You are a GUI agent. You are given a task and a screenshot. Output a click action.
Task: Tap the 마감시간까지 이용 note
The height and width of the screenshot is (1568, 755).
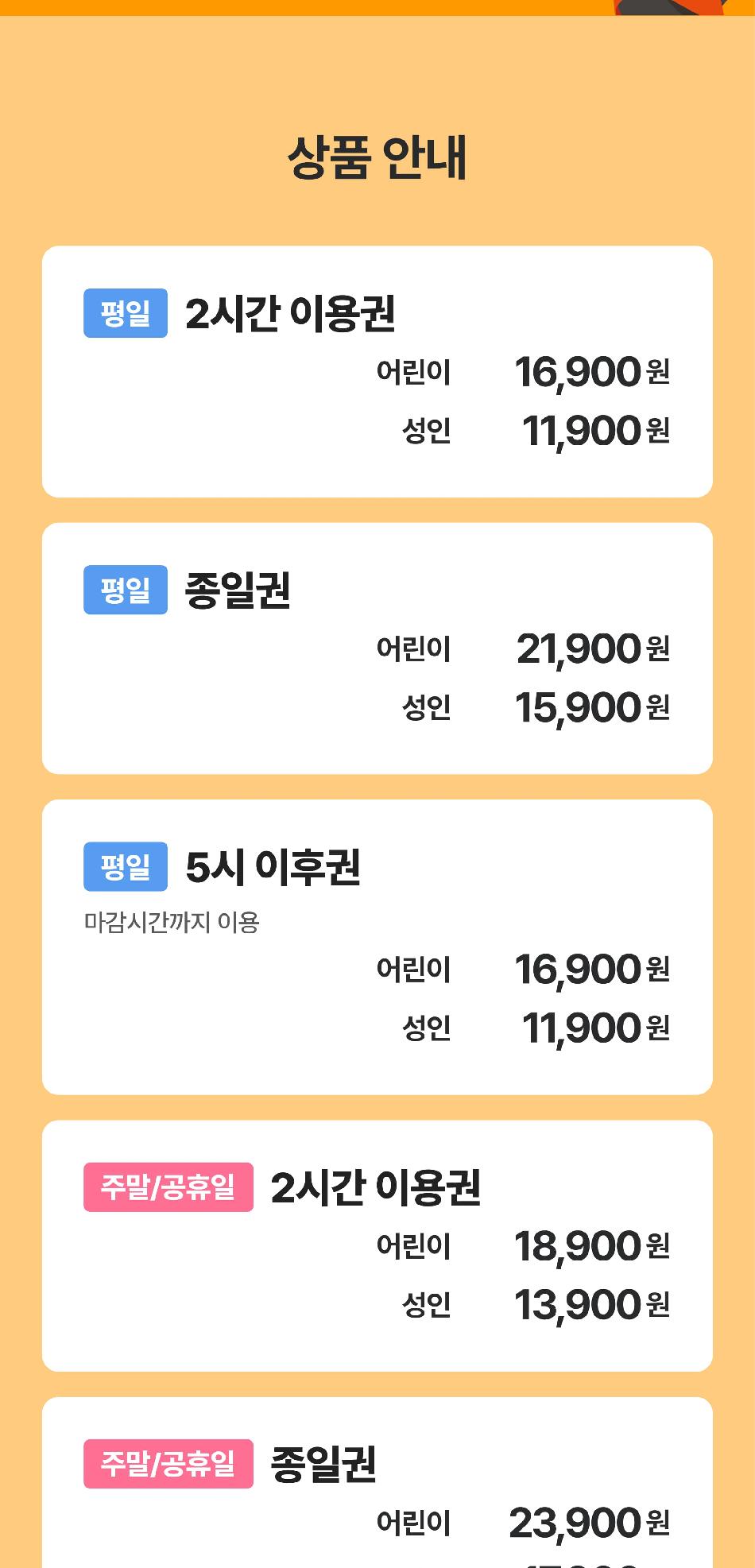(172, 922)
